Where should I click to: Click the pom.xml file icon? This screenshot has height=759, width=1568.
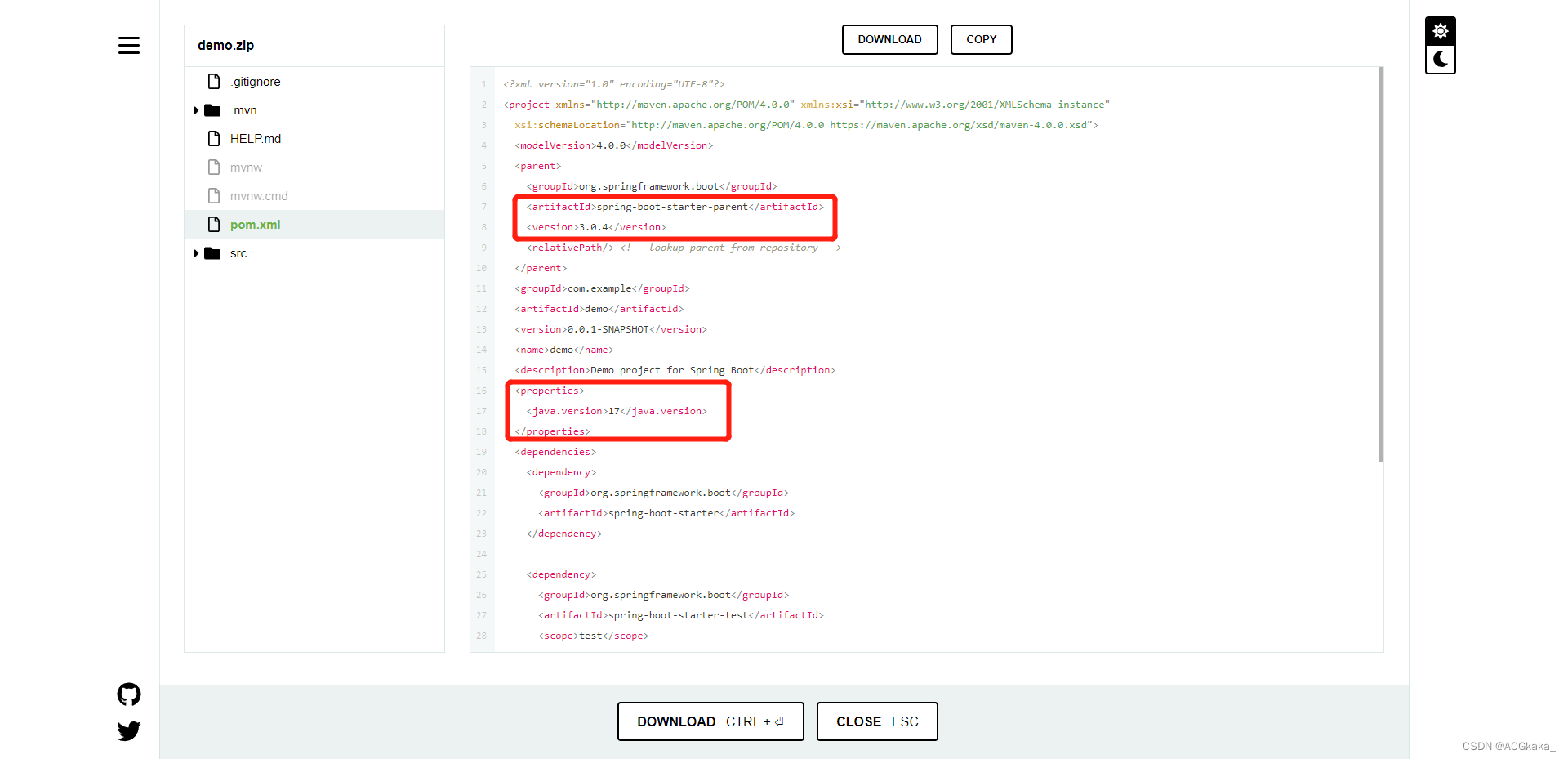coord(213,224)
